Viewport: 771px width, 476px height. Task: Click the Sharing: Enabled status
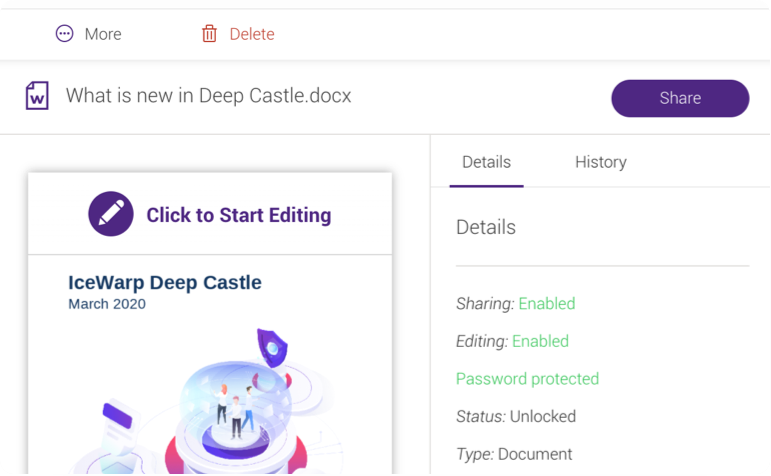tap(515, 303)
